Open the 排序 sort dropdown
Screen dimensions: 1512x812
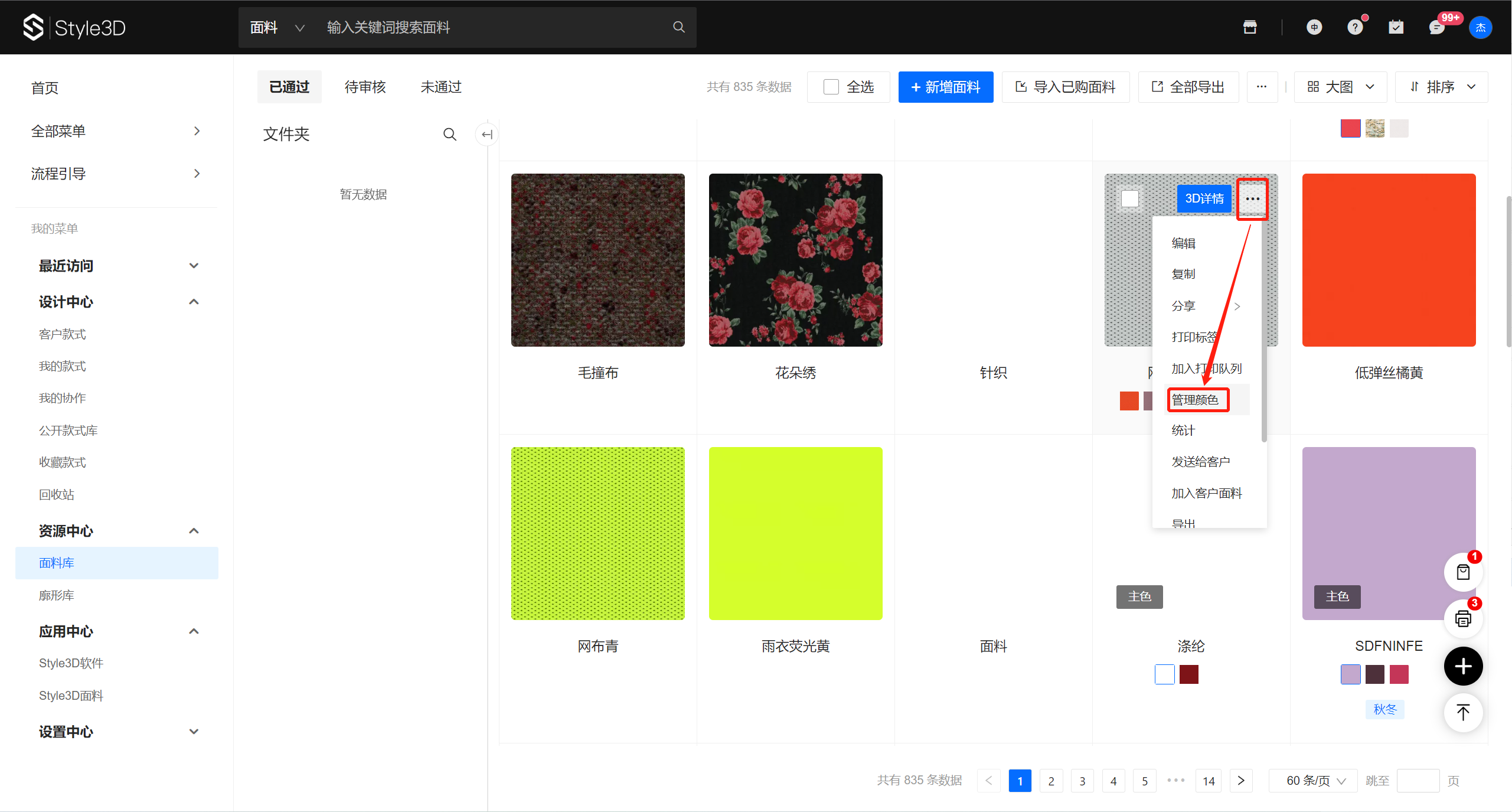click(1441, 87)
